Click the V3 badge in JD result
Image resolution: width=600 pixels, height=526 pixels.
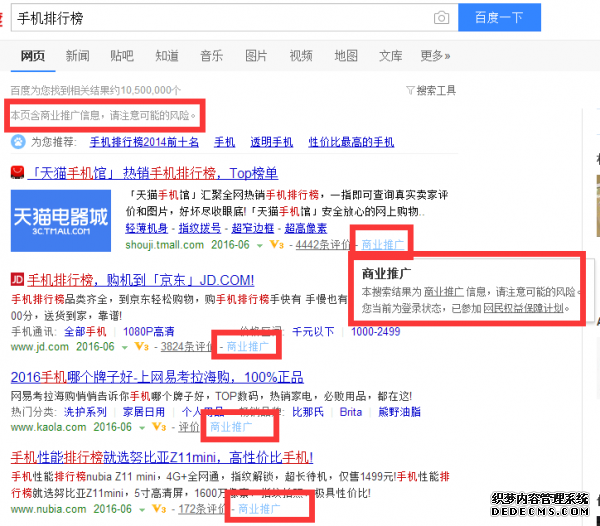[143, 347]
